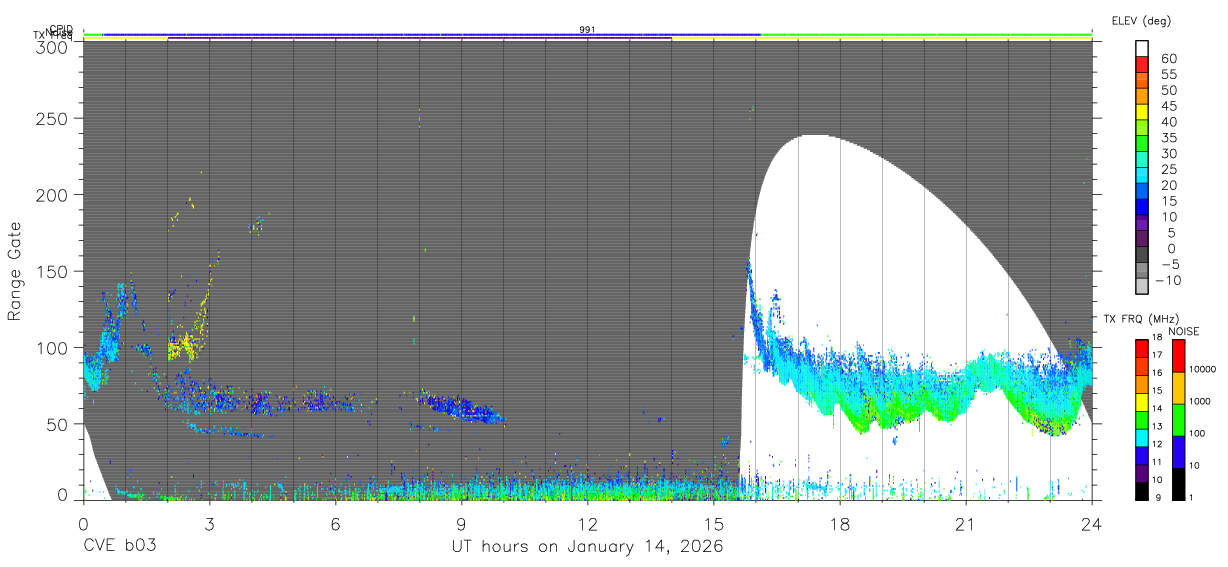
Task: Click the 60 label on elevation scale
Action: pos(1168,59)
